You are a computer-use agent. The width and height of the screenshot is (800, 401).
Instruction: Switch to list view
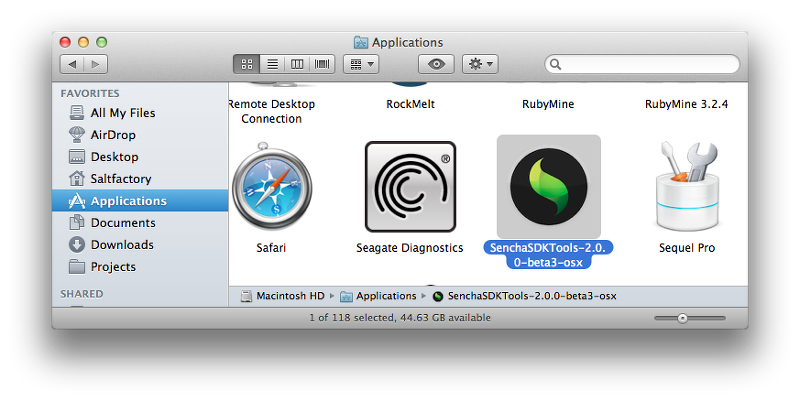click(272, 64)
